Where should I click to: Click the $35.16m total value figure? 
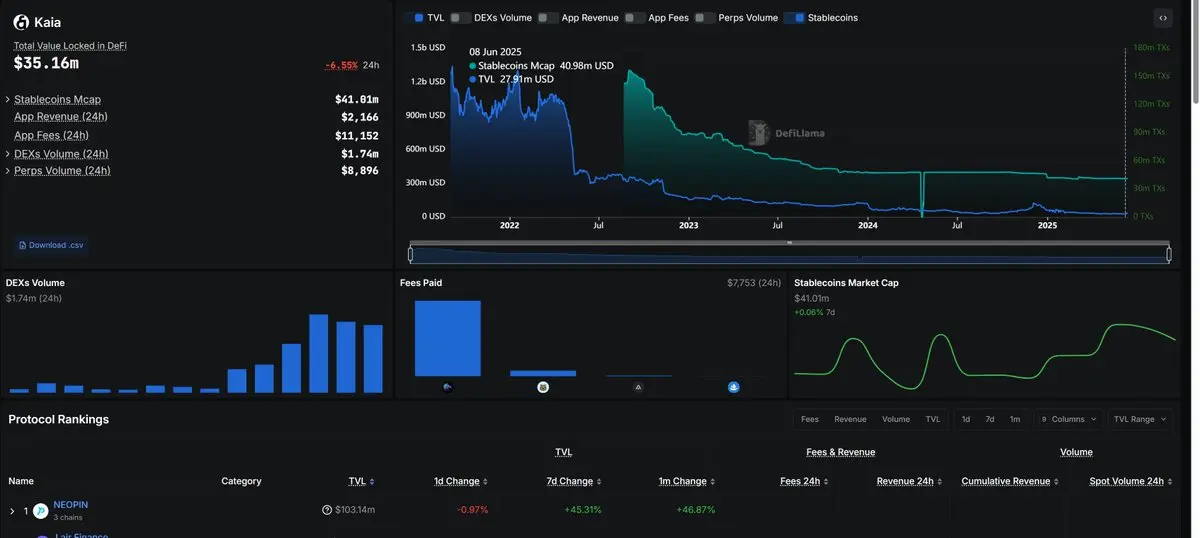[46, 63]
